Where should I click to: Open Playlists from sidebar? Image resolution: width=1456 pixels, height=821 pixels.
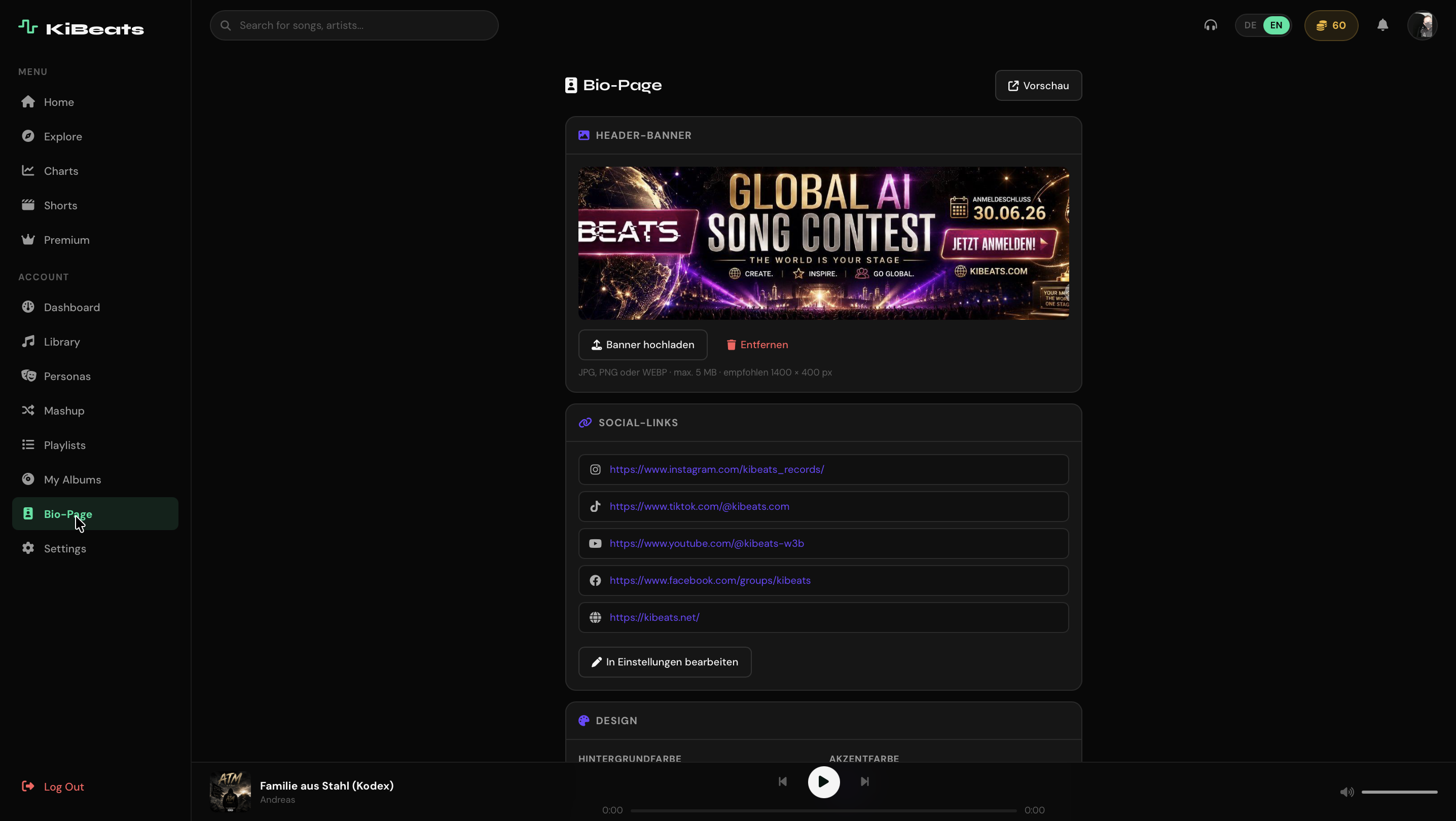coord(95,445)
